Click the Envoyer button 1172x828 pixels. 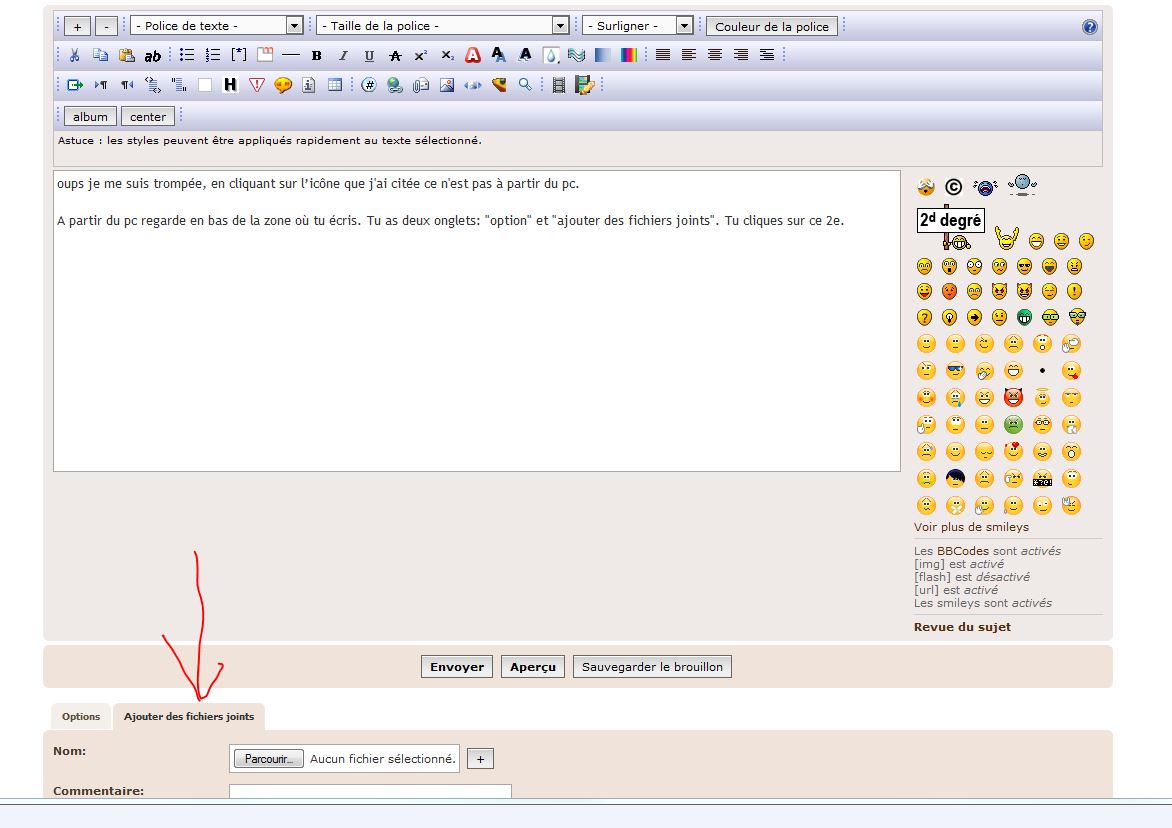[x=457, y=667]
